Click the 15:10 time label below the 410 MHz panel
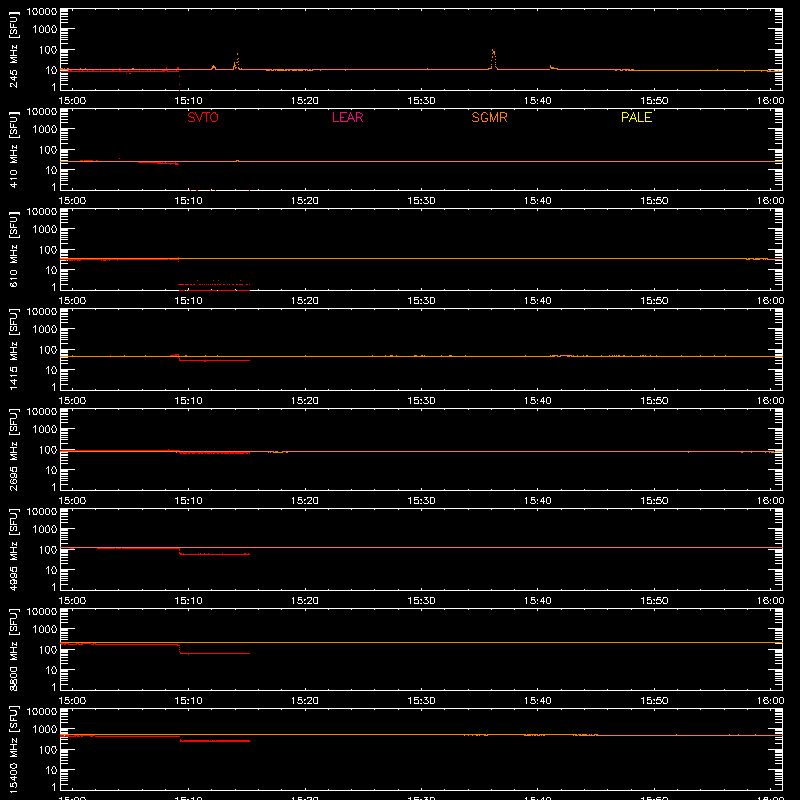The image size is (800, 800). (x=188, y=201)
